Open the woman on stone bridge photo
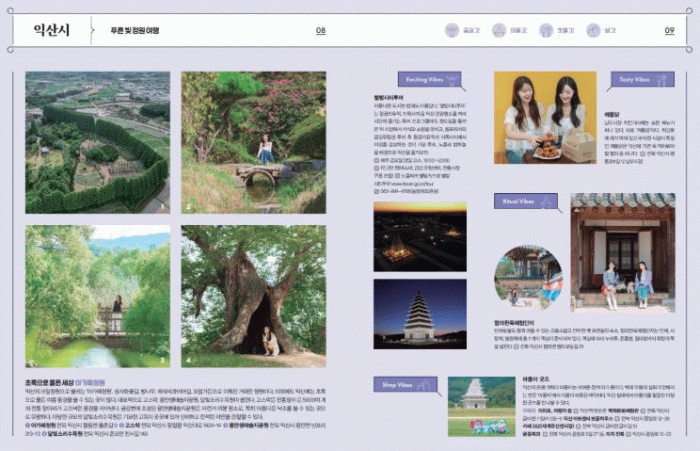 pos(253,142)
